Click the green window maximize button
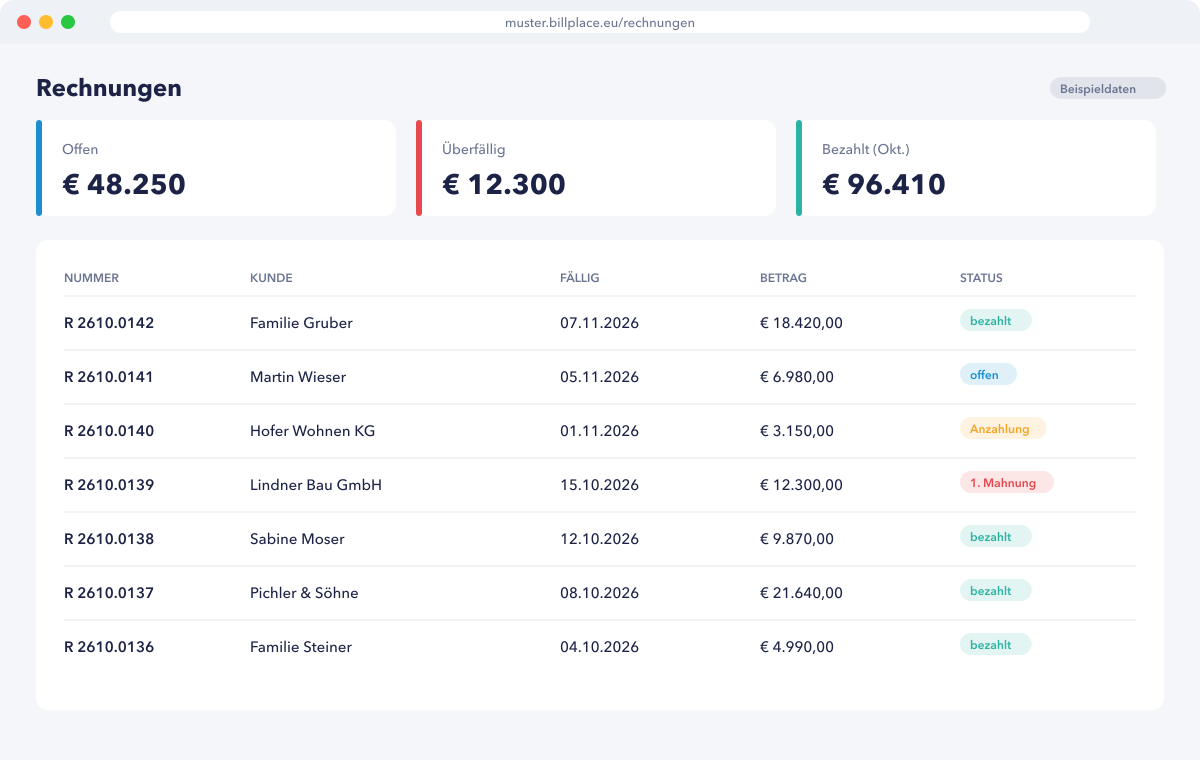The height and width of the screenshot is (760, 1200). coord(68,22)
